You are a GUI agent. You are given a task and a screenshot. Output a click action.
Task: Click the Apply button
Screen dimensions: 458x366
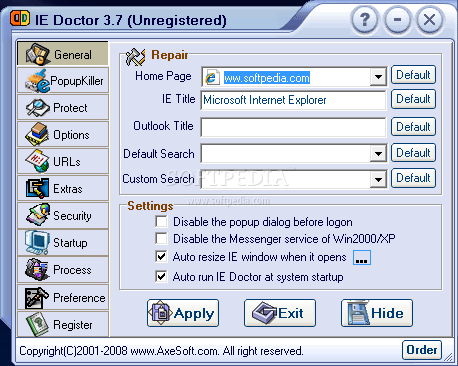tap(183, 313)
